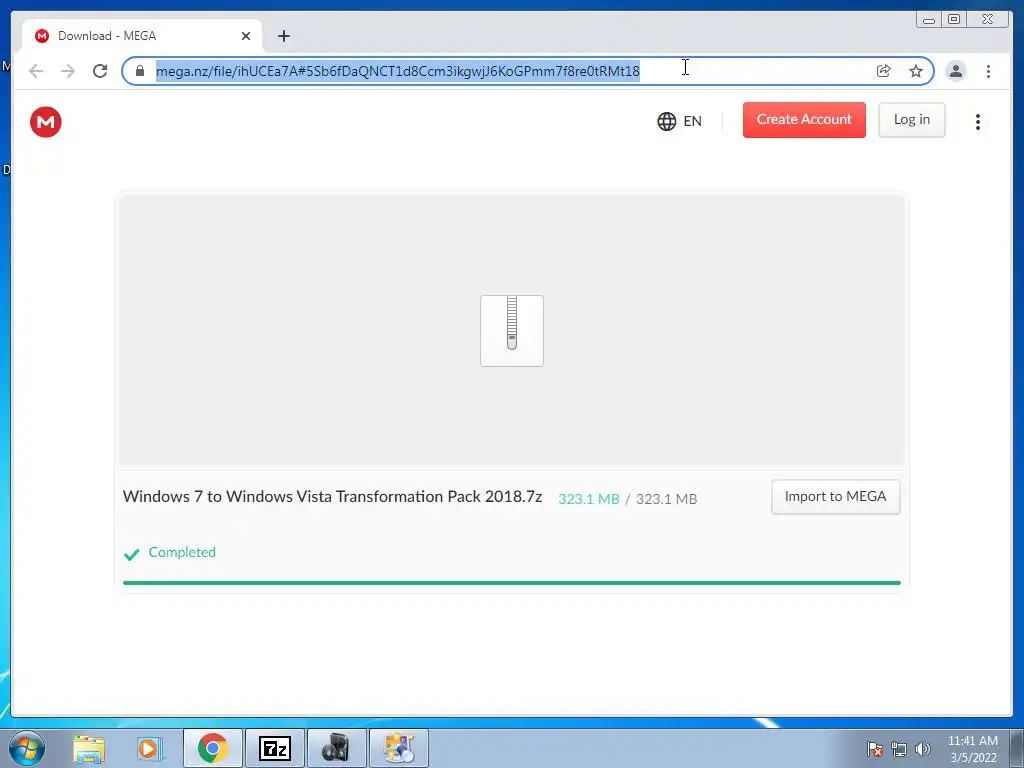Click the Completed status text
This screenshot has height=768, width=1024.
tap(182, 552)
